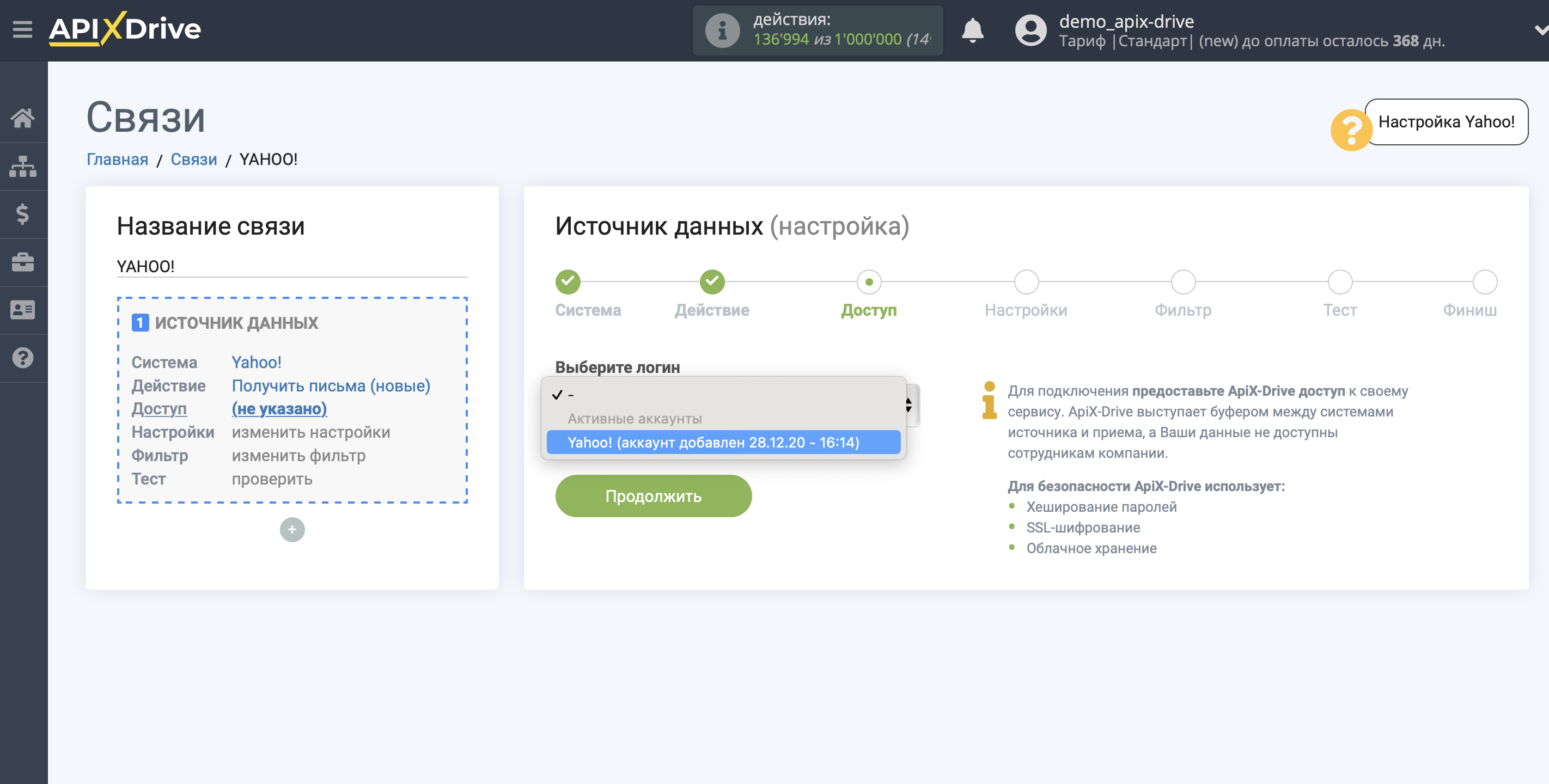Go to Связи breadcrumb link
Screen dimensions: 1549x784
tap(194, 160)
